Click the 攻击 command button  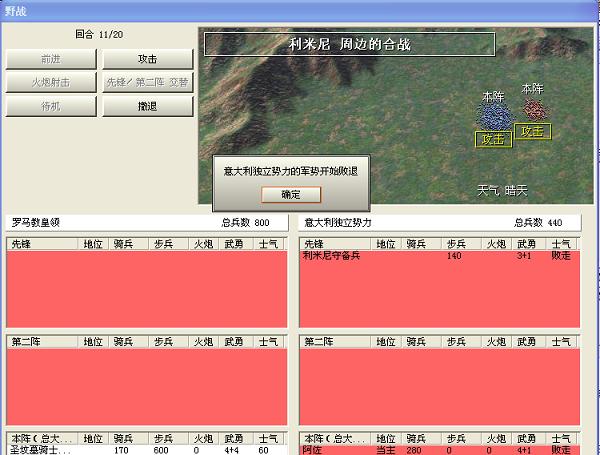click(x=148, y=59)
